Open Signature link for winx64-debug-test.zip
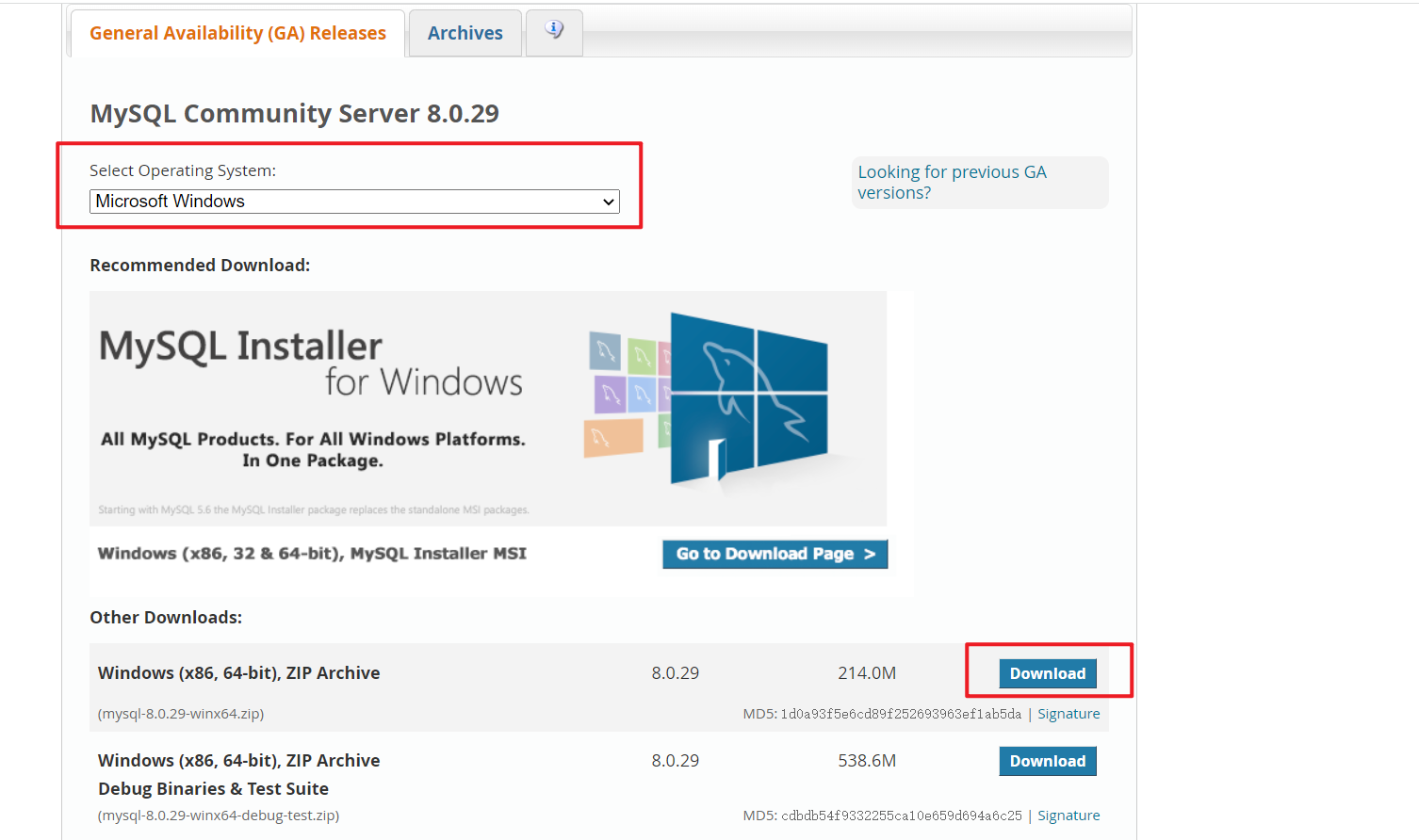 [x=1068, y=816]
